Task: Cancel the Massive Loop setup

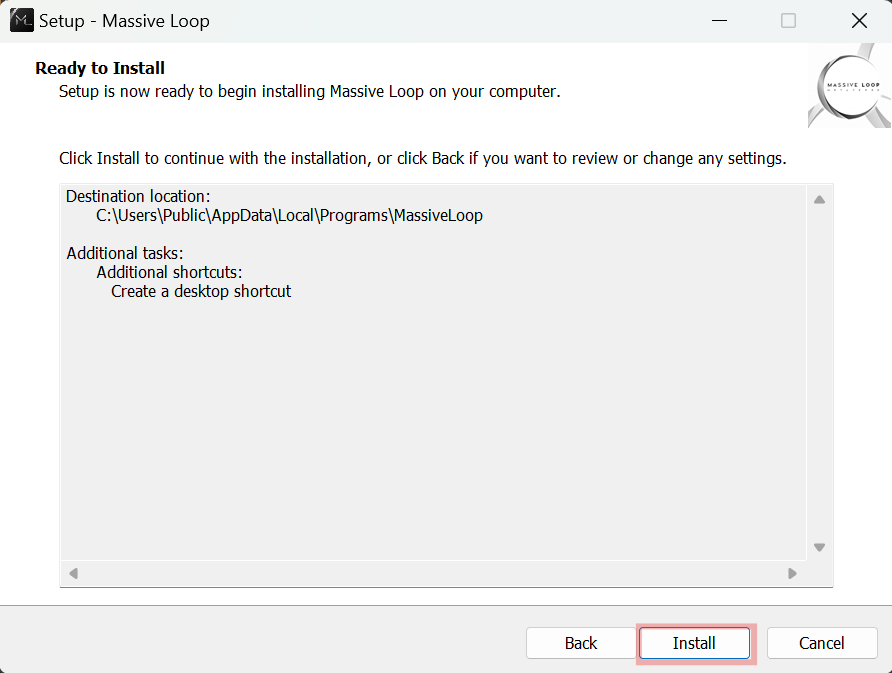Action: 821,643
